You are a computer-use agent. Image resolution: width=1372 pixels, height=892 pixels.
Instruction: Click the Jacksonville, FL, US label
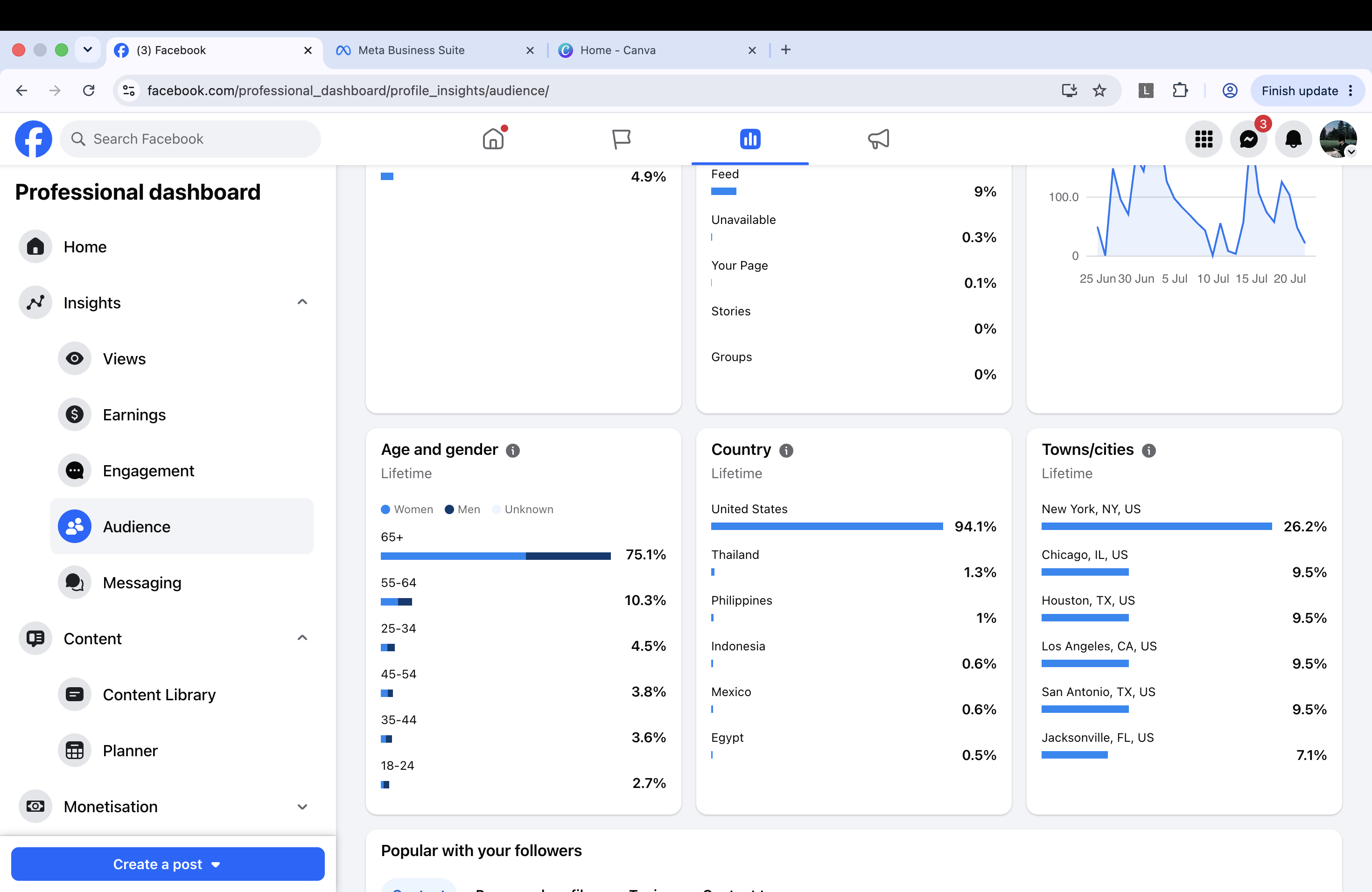(x=1098, y=738)
